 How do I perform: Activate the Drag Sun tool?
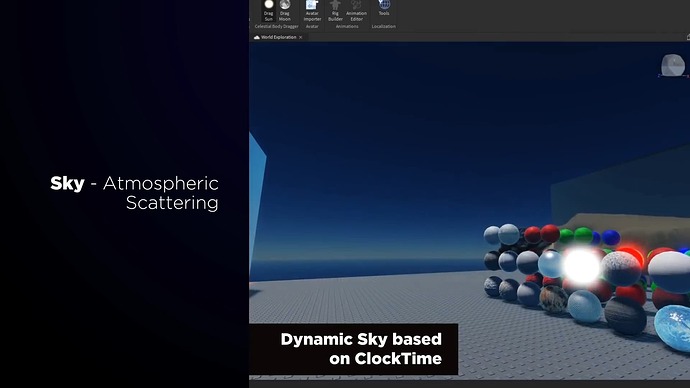click(x=268, y=11)
